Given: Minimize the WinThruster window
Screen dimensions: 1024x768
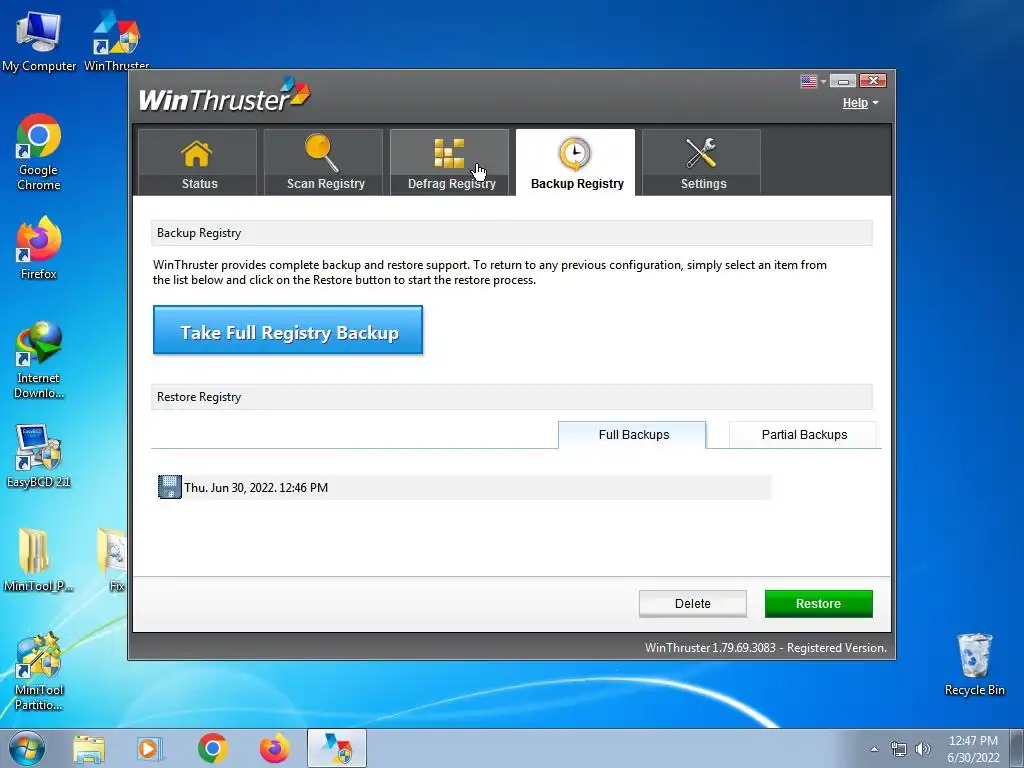Looking at the screenshot, I should pos(842,81).
